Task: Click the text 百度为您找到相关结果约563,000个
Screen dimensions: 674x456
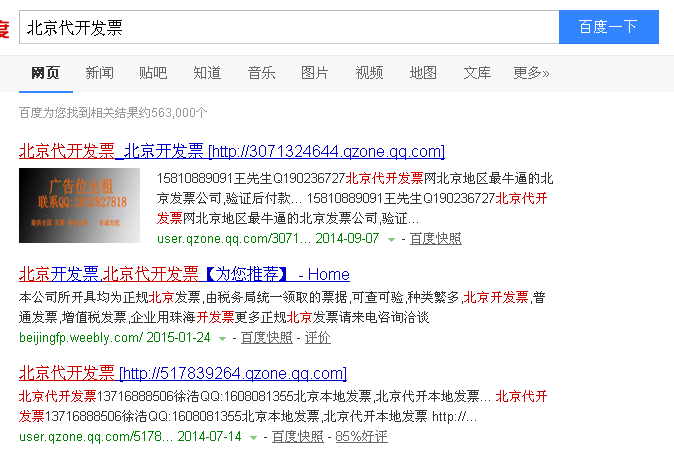Action: coord(113,113)
